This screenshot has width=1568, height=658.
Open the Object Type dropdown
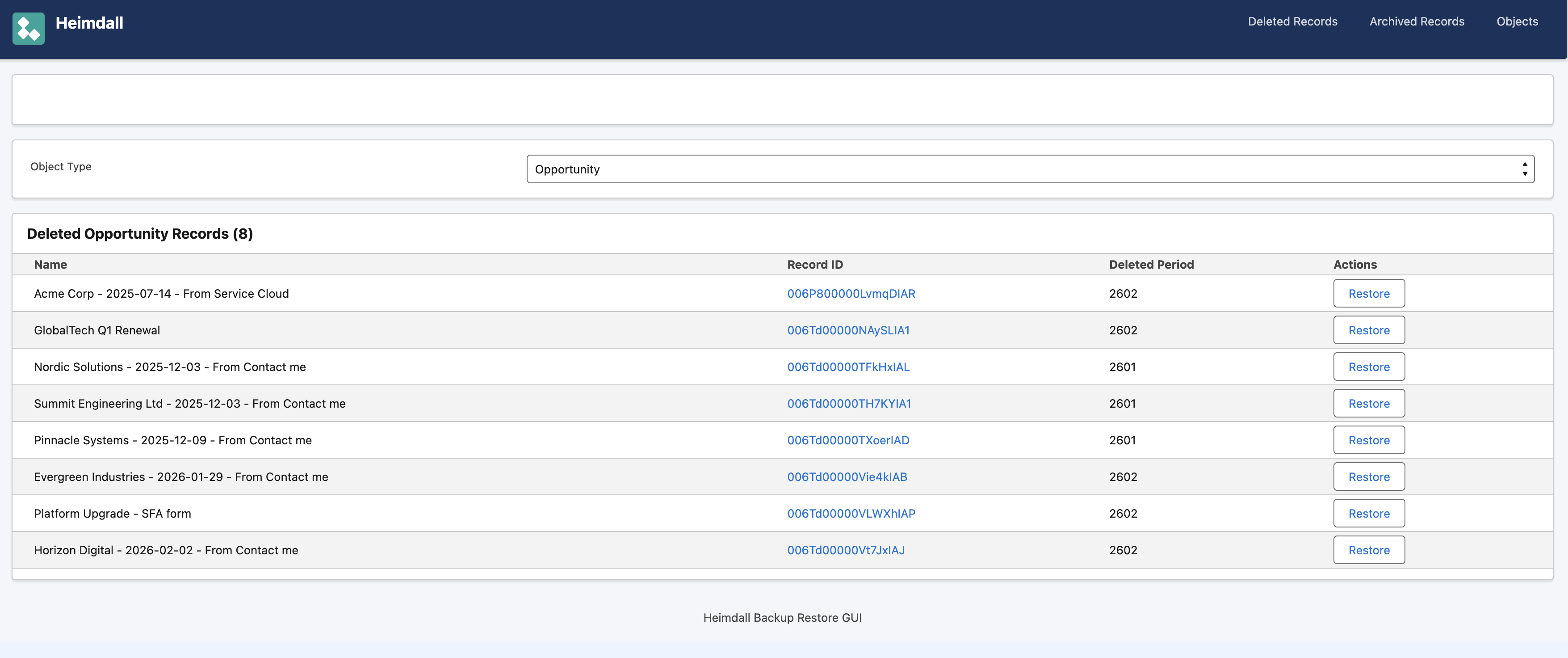[x=1029, y=169]
